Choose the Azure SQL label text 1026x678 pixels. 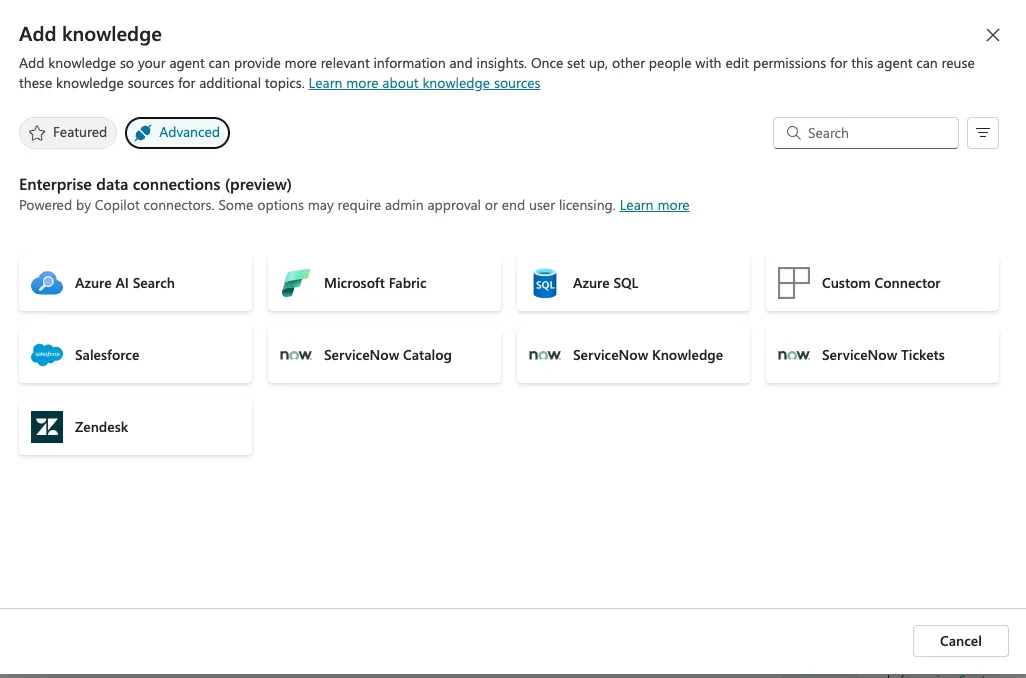605,283
